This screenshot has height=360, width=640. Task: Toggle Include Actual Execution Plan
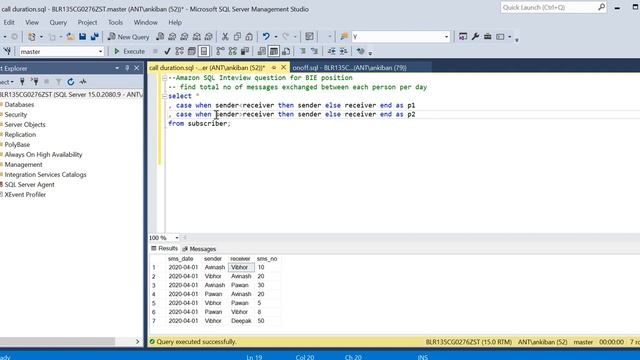[x=220, y=51]
